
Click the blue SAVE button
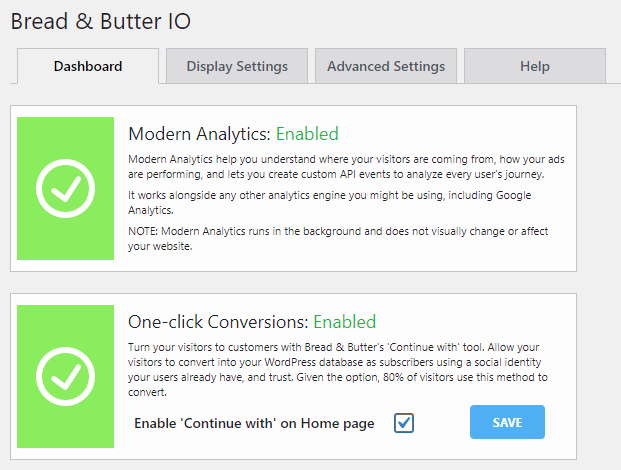click(x=507, y=422)
